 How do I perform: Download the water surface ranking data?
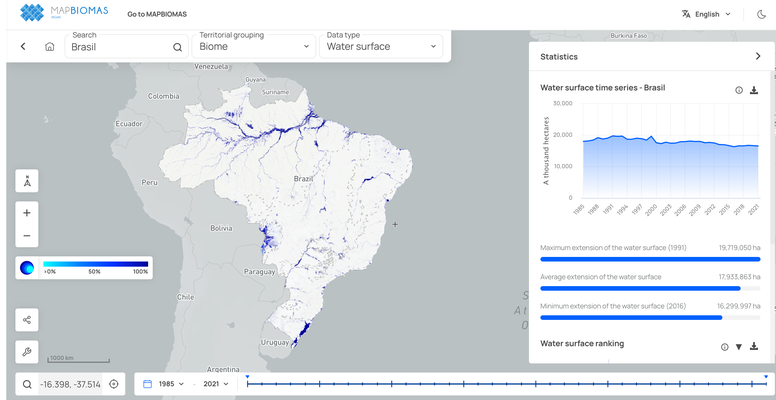[x=754, y=347]
